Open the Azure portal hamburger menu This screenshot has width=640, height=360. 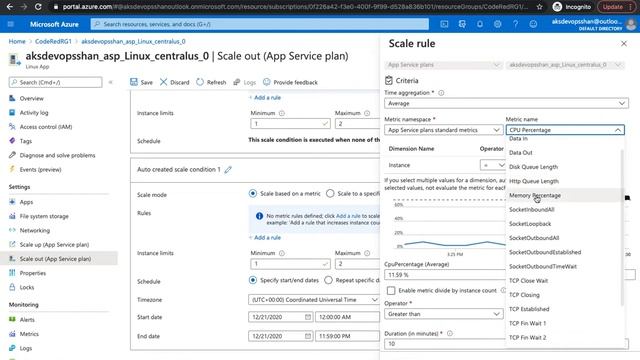coord(11,24)
